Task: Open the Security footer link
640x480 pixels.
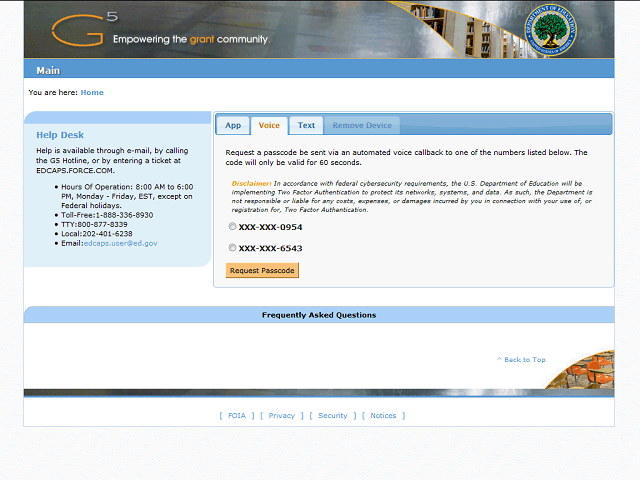Action: pyautogui.click(x=333, y=416)
